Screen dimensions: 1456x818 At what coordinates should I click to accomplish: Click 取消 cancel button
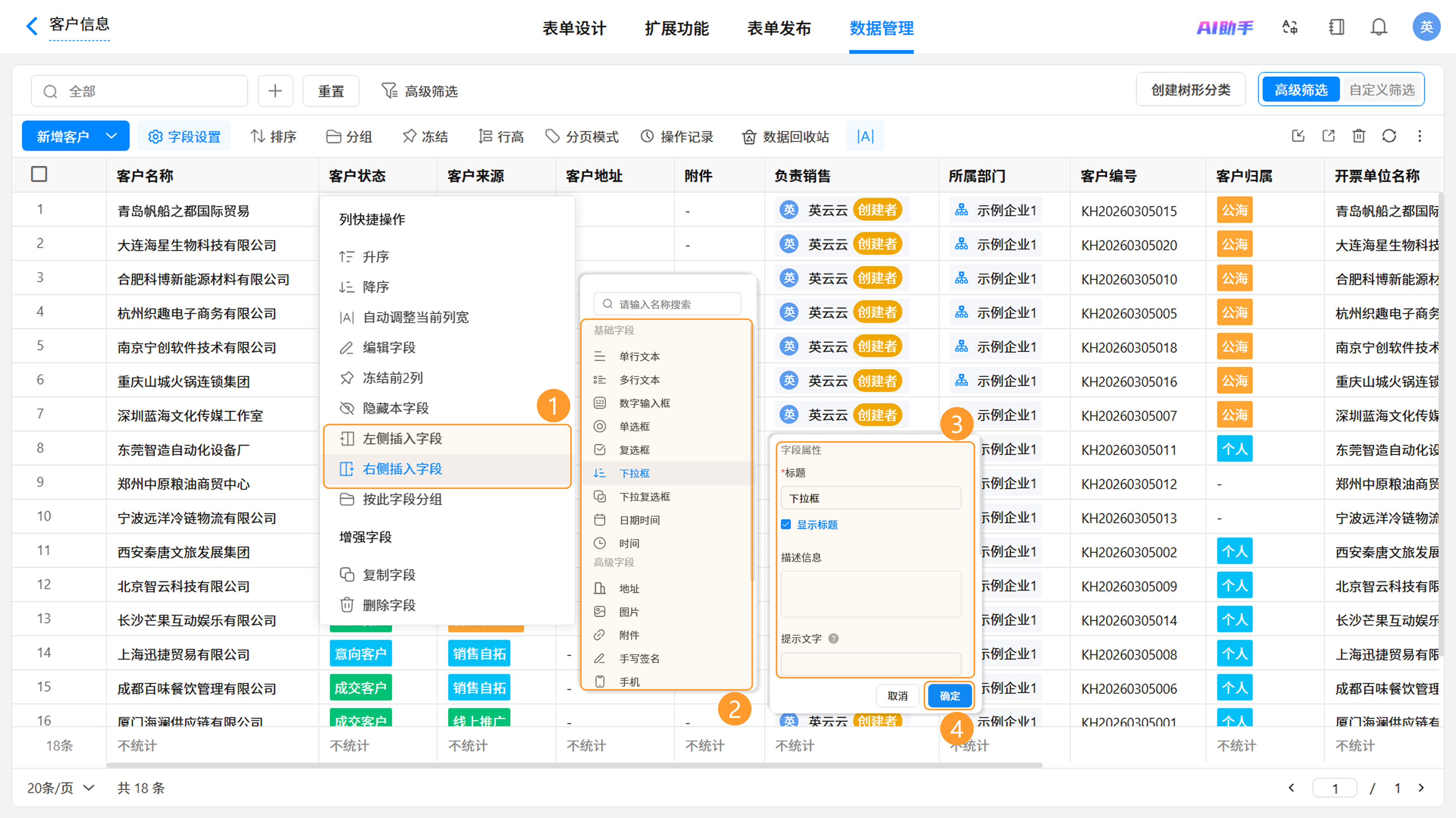coord(897,696)
